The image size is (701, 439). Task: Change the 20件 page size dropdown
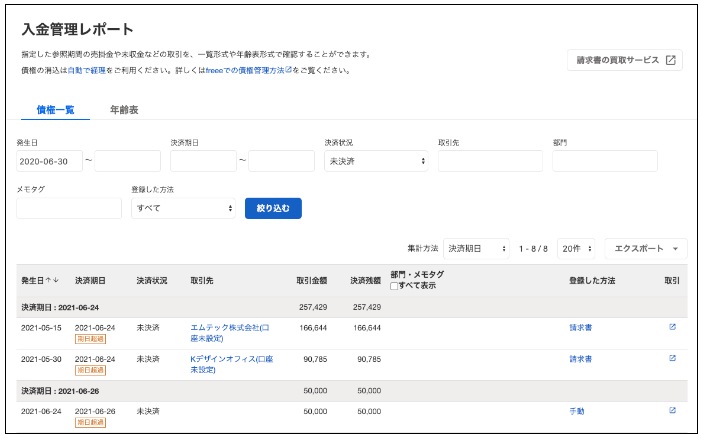(x=576, y=248)
